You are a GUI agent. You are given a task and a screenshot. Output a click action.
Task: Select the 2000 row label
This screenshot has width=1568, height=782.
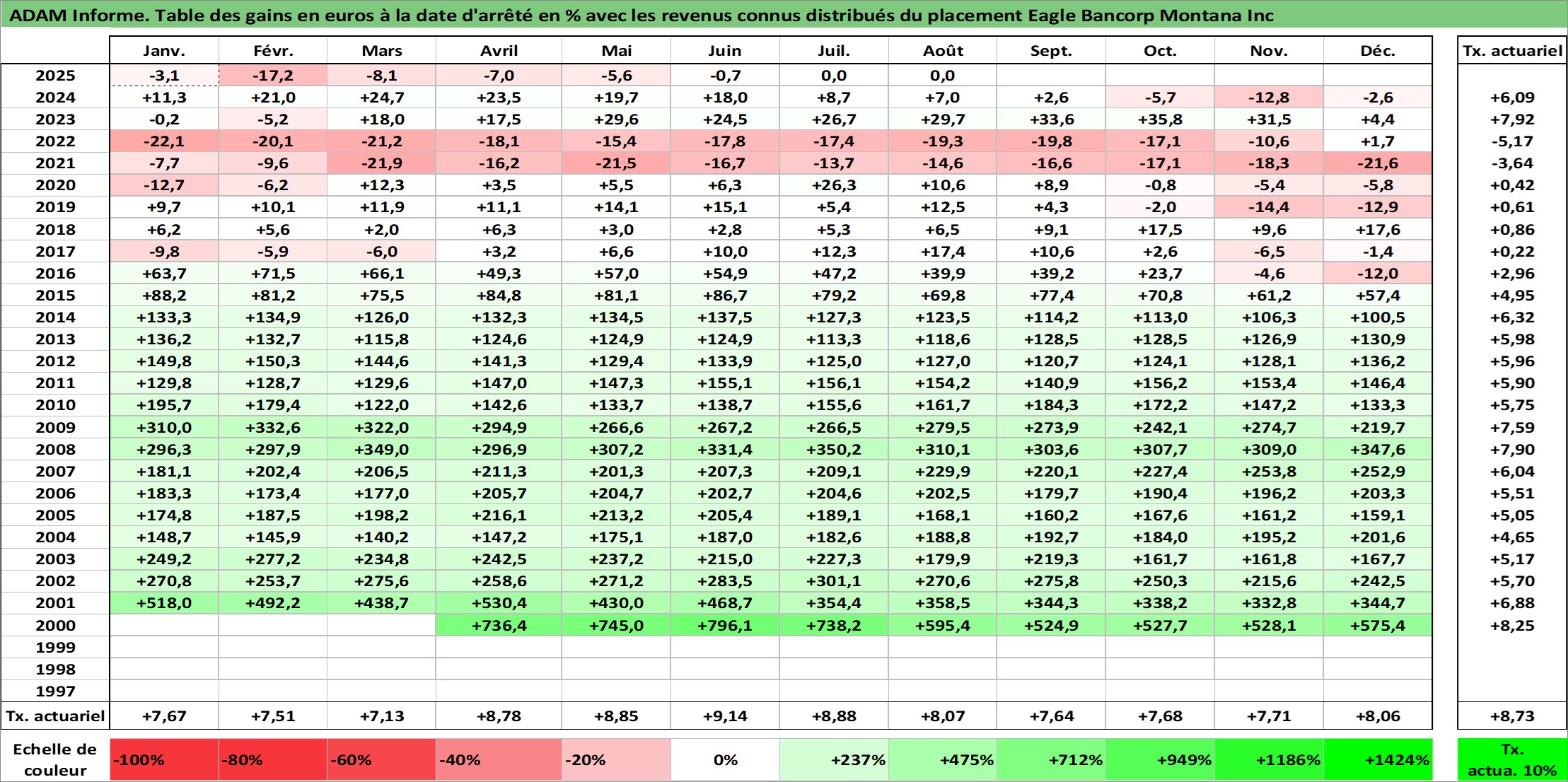(55, 626)
